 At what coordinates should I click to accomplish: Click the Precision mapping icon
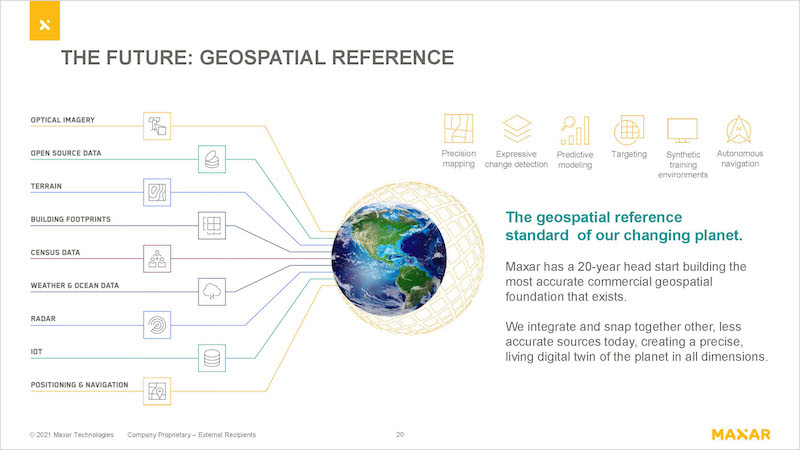(458, 129)
